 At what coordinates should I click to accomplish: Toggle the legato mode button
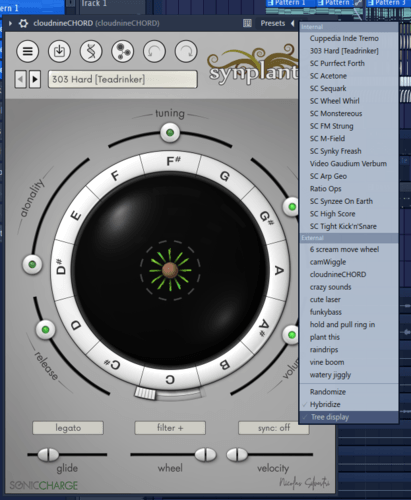coord(68,428)
